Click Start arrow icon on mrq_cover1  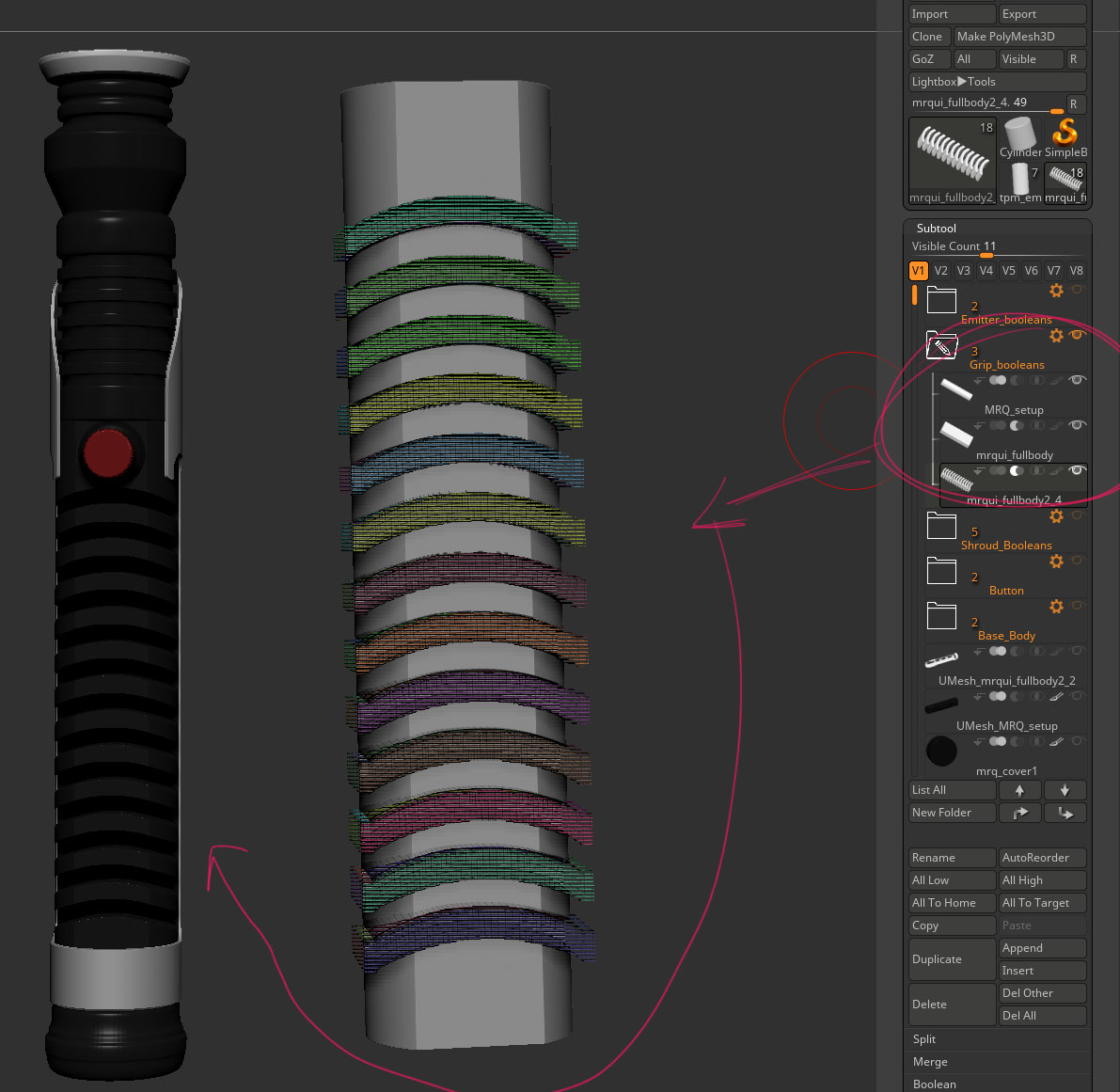tap(979, 741)
